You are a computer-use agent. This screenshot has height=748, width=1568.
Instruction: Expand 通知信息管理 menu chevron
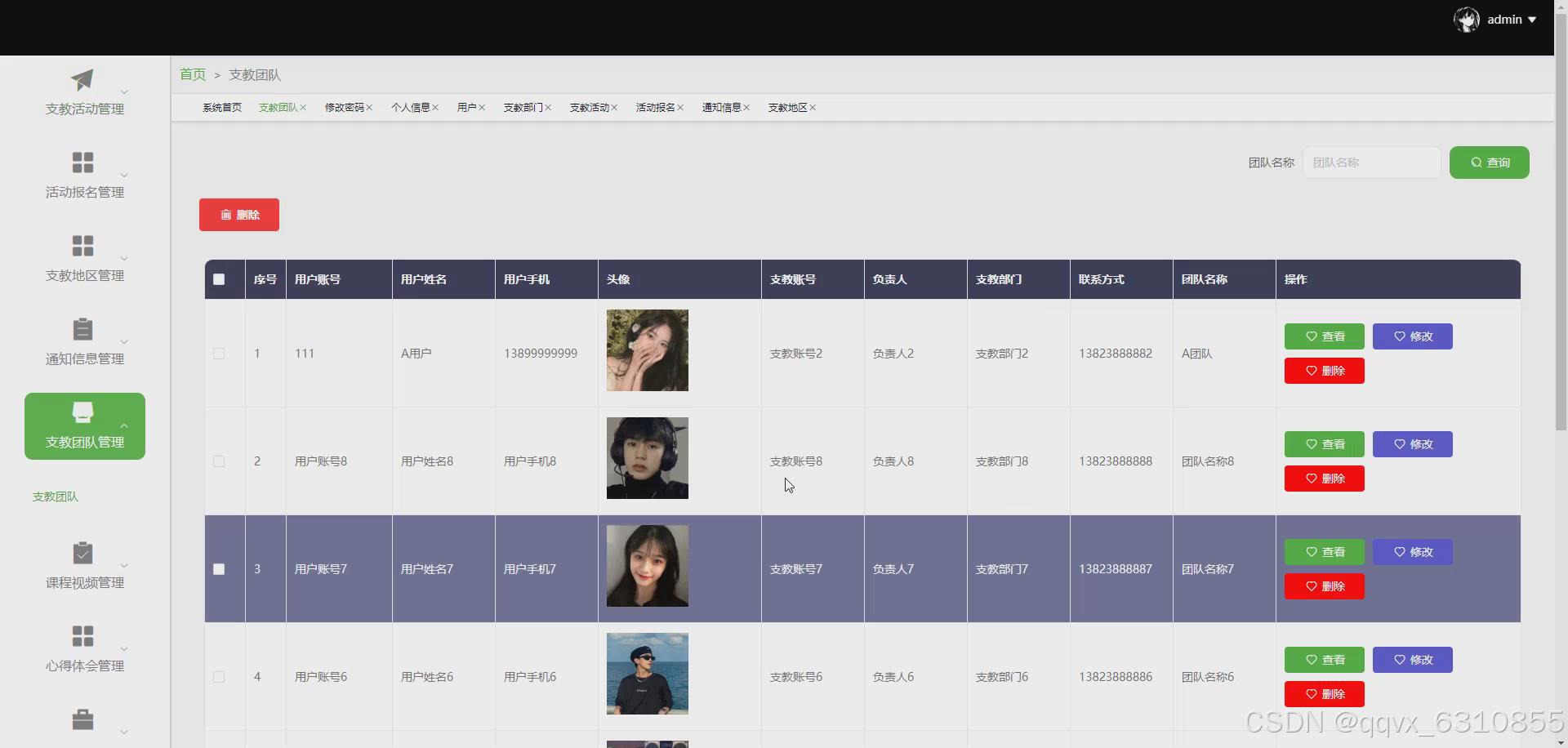(x=124, y=342)
